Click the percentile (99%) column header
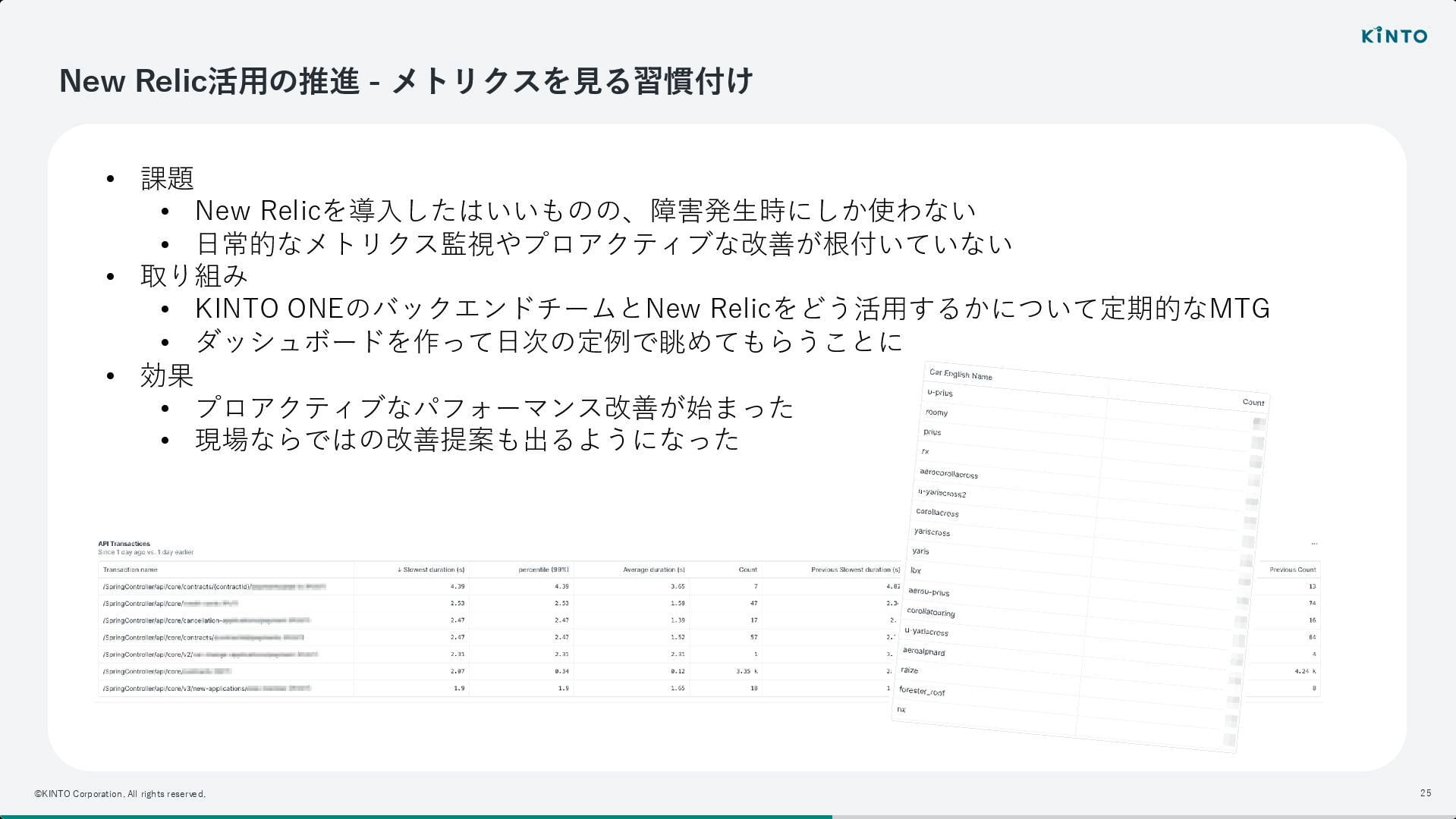1456x819 pixels. click(x=543, y=570)
